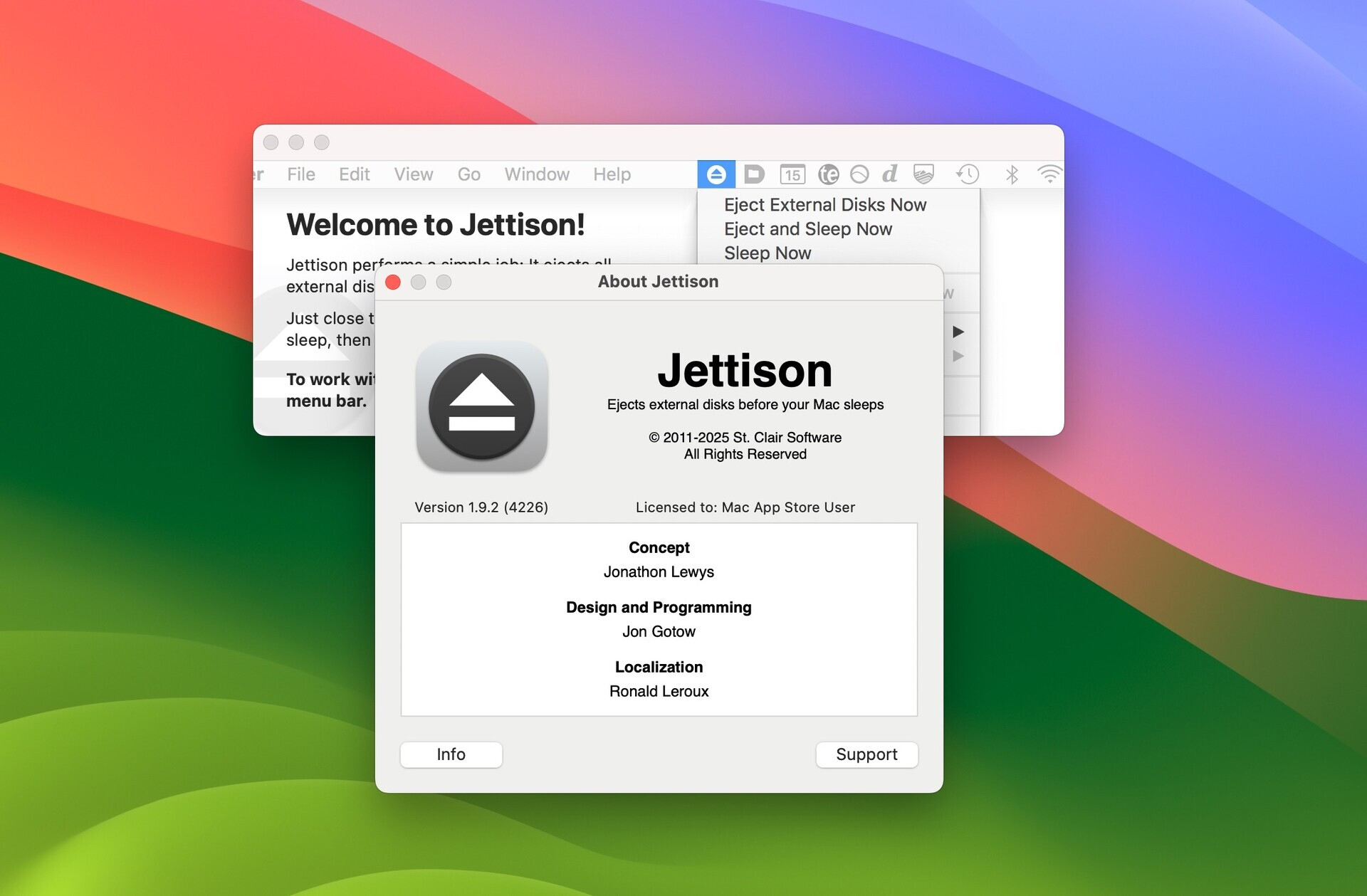Click the 'D' document menu bar icon
The width and height of the screenshot is (1367, 896).
[x=753, y=174]
